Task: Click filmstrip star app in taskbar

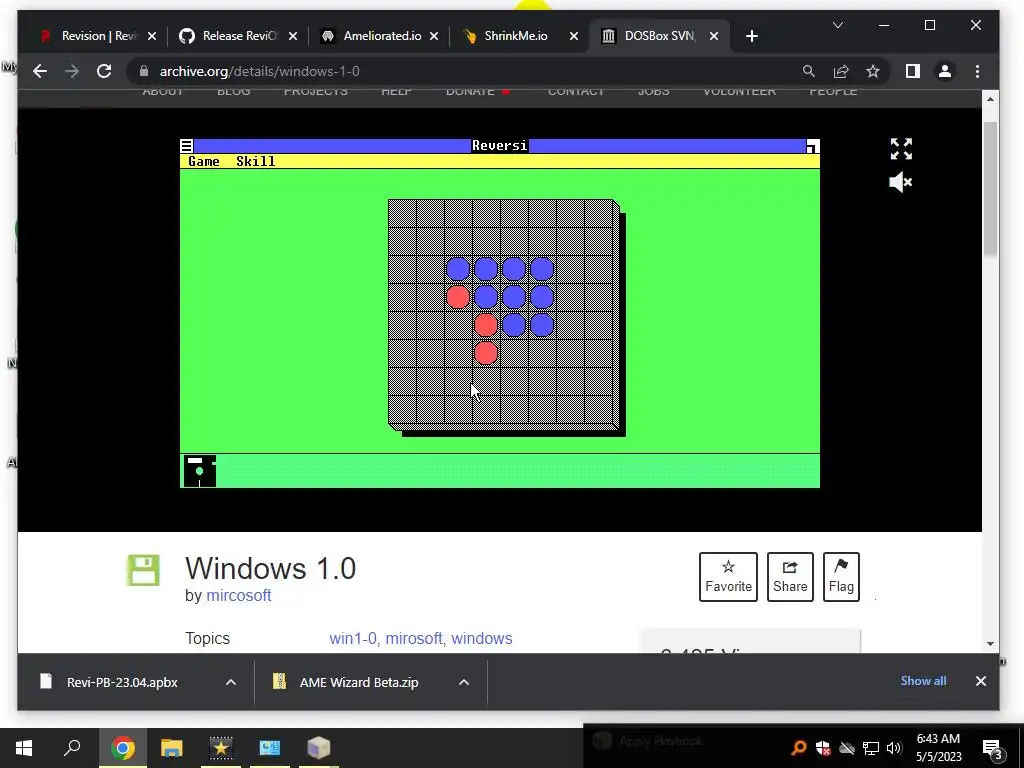Action: [221, 748]
